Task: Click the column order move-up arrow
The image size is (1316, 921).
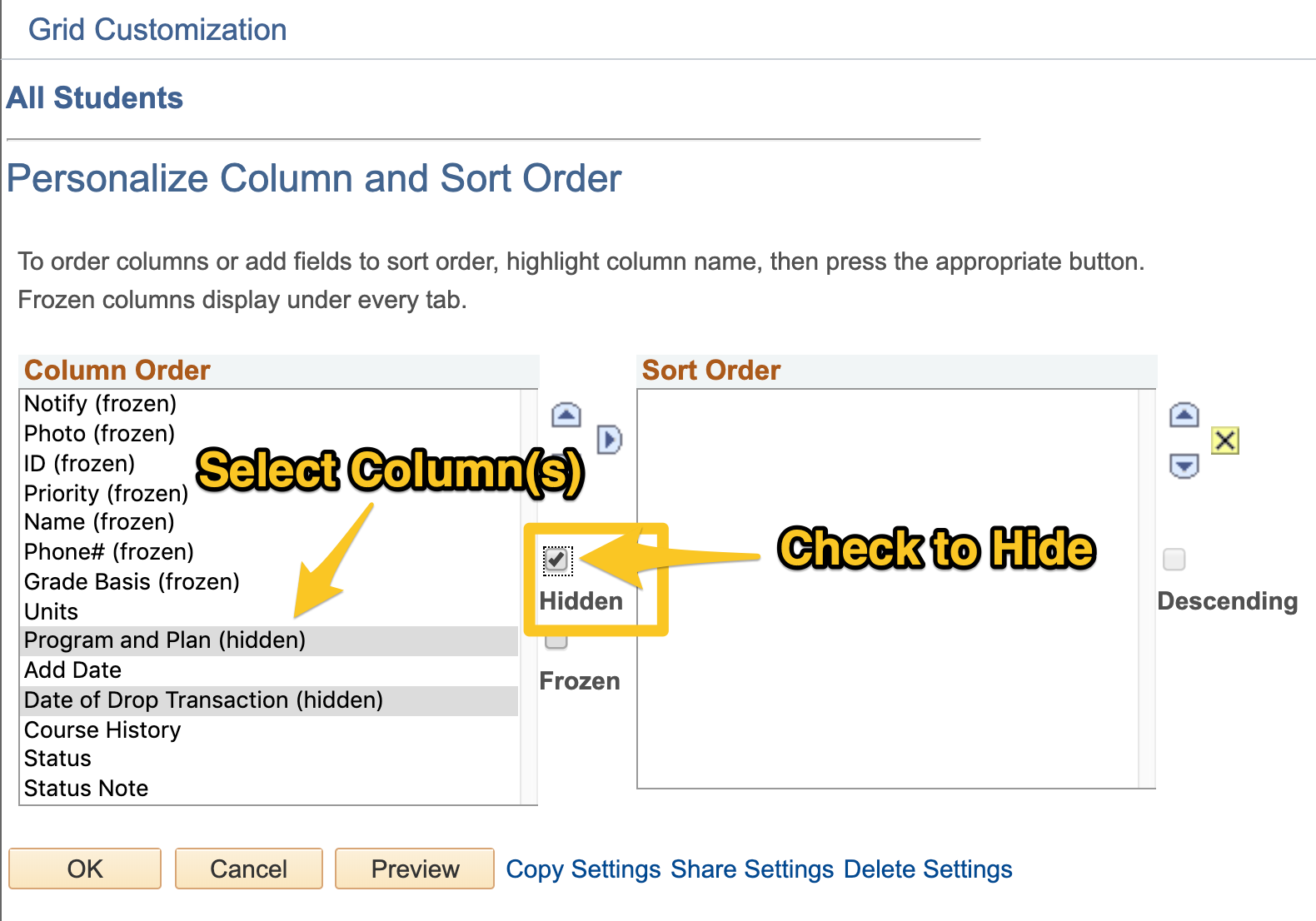Action: (566, 415)
